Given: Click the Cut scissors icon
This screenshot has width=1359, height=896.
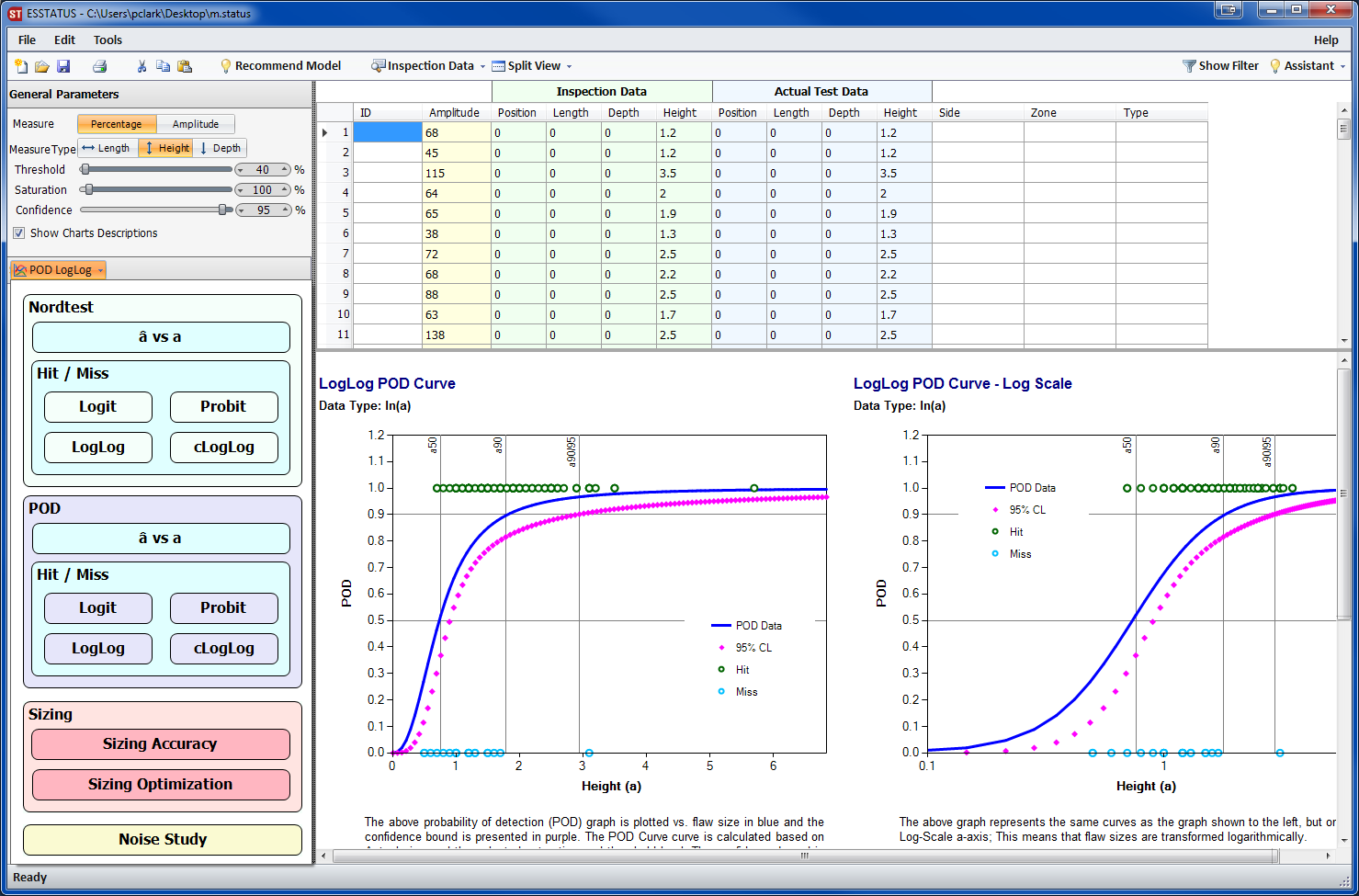Looking at the screenshot, I should click(142, 66).
